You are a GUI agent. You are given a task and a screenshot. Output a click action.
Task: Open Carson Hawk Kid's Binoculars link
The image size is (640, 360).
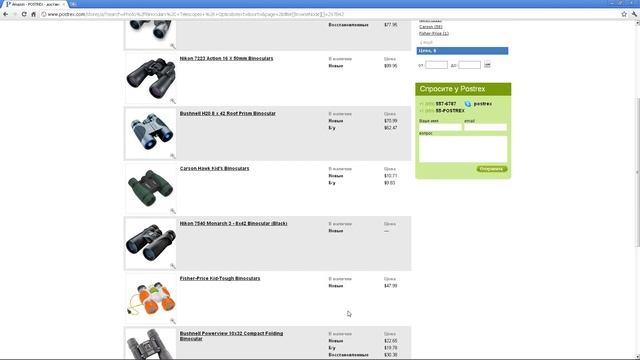tap(214, 169)
